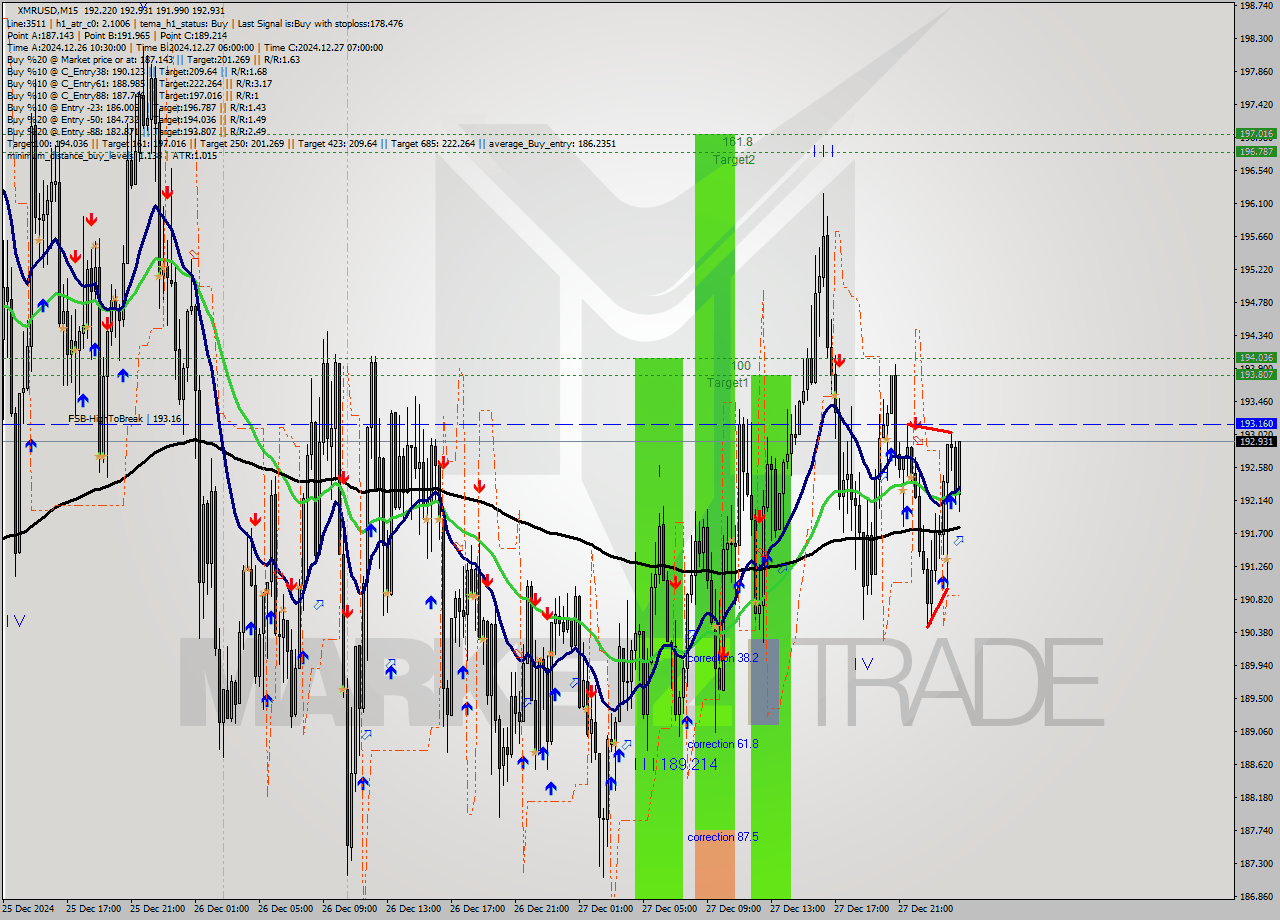Click the XMRUSD,M15 symbol title
The image size is (1280, 920).
pyautogui.click(x=47, y=10)
